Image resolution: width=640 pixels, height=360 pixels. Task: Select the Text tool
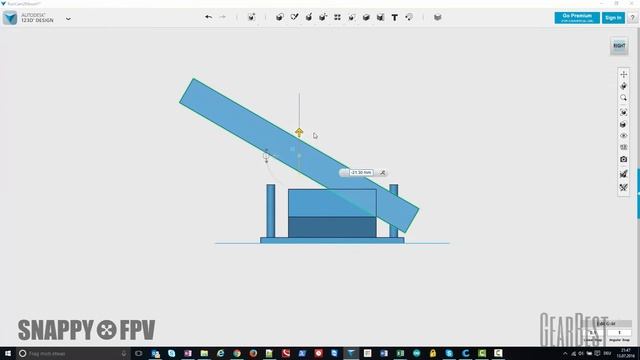395,17
